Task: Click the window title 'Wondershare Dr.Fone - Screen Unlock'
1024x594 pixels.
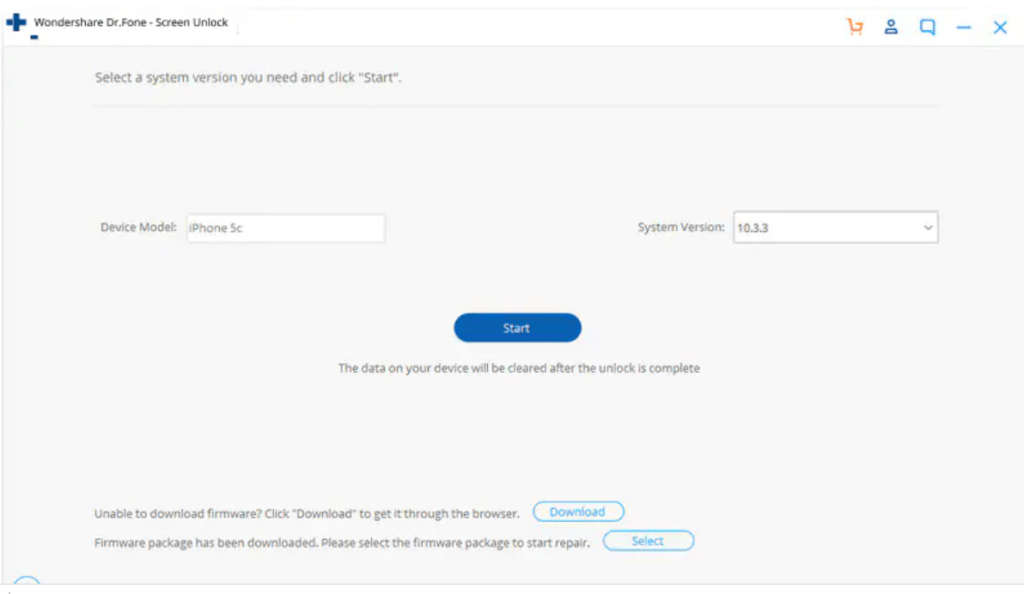Action: (x=131, y=22)
